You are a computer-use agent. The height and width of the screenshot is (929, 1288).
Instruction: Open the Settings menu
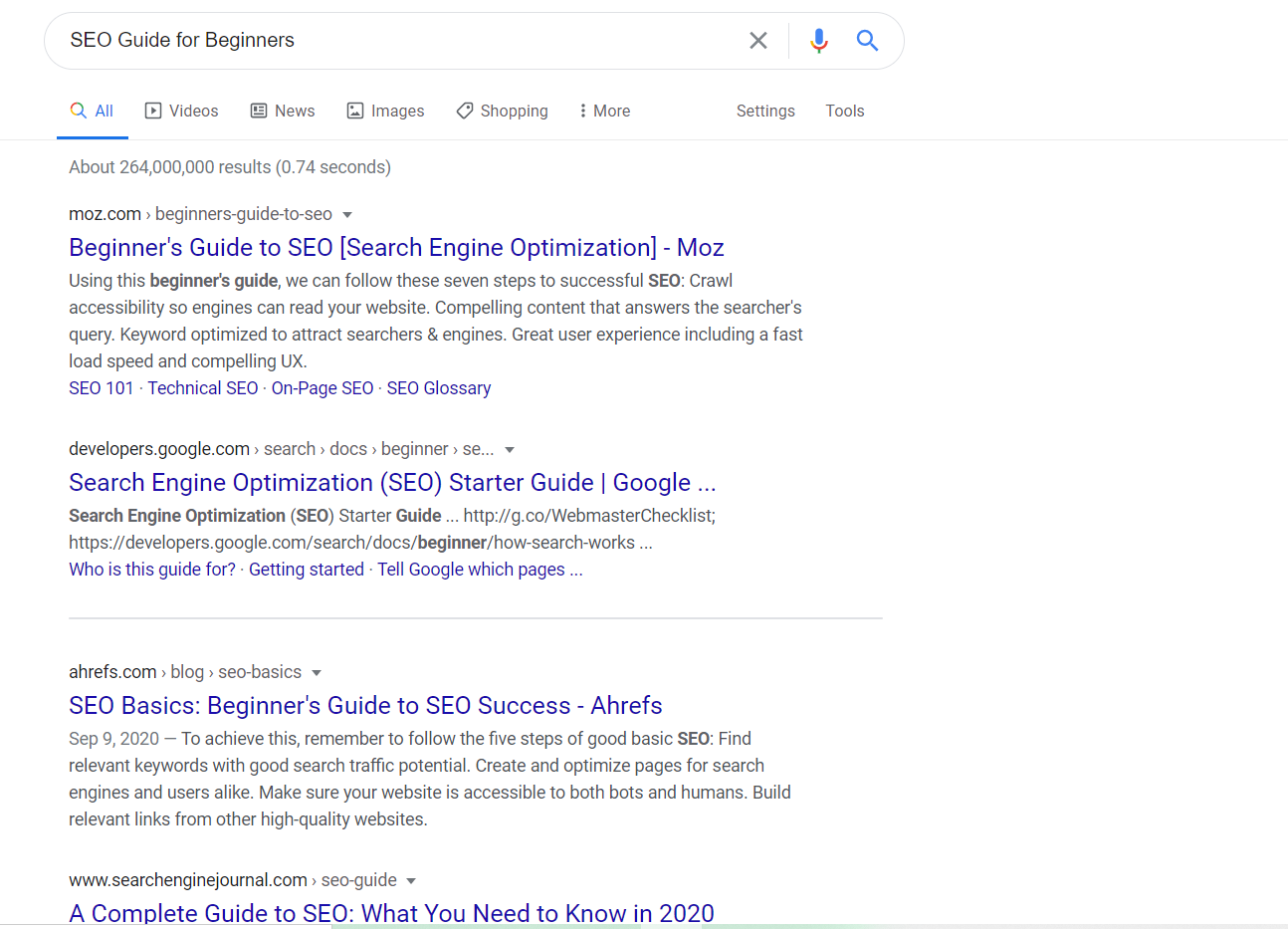pos(764,111)
